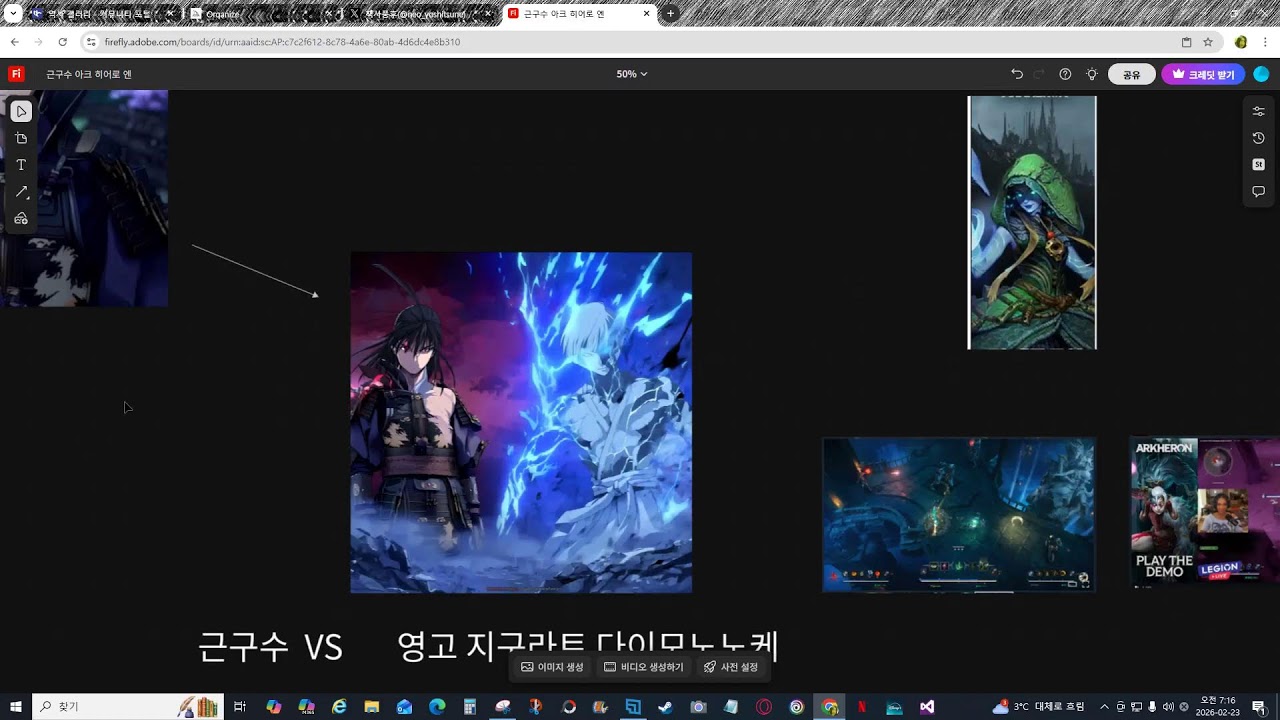This screenshot has width=1280, height=720.
Task: Open Netflix from the taskbar
Action: click(862, 707)
